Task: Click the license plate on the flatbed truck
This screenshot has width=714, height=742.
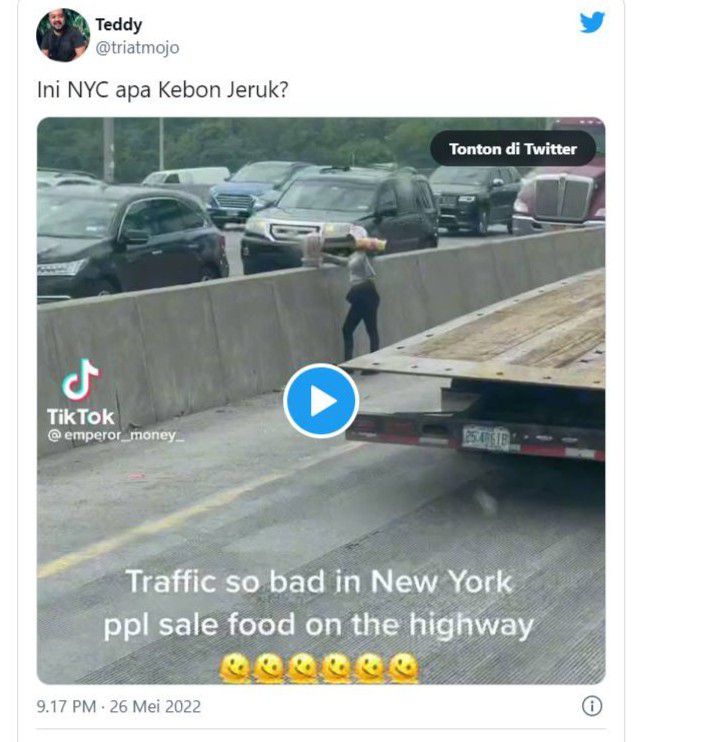Action: (x=486, y=437)
